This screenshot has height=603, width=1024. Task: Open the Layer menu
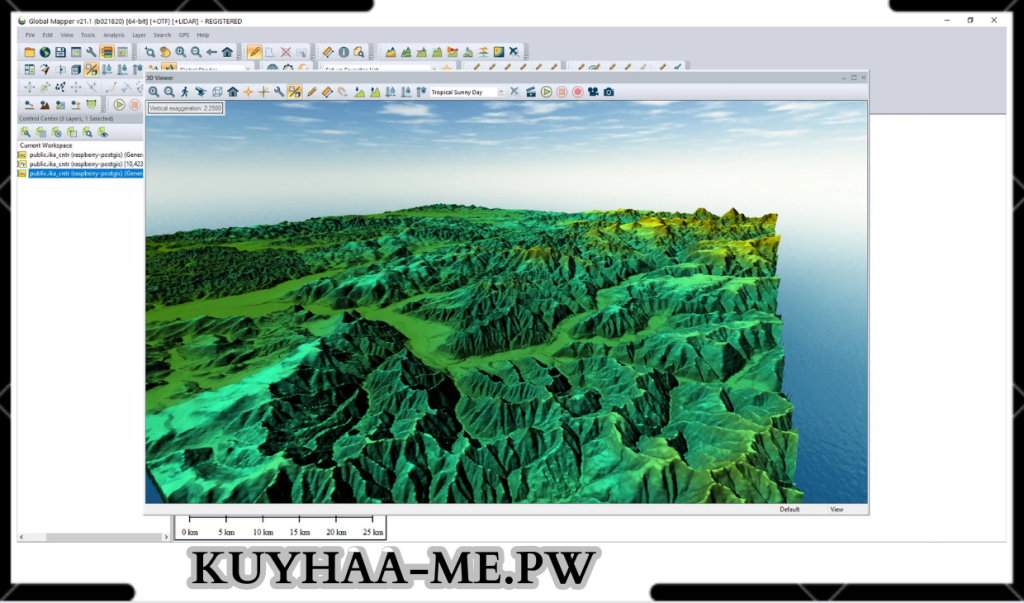(x=138, y=35)
